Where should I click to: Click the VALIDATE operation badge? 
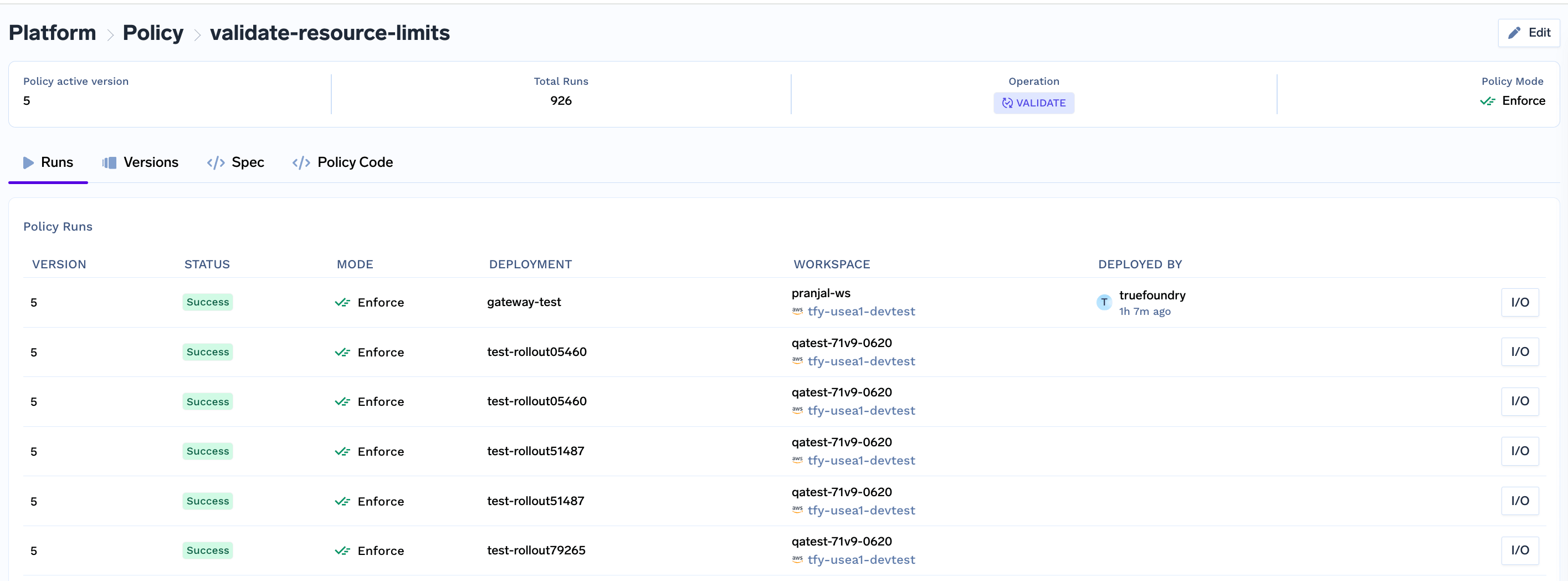point(1033,103)
